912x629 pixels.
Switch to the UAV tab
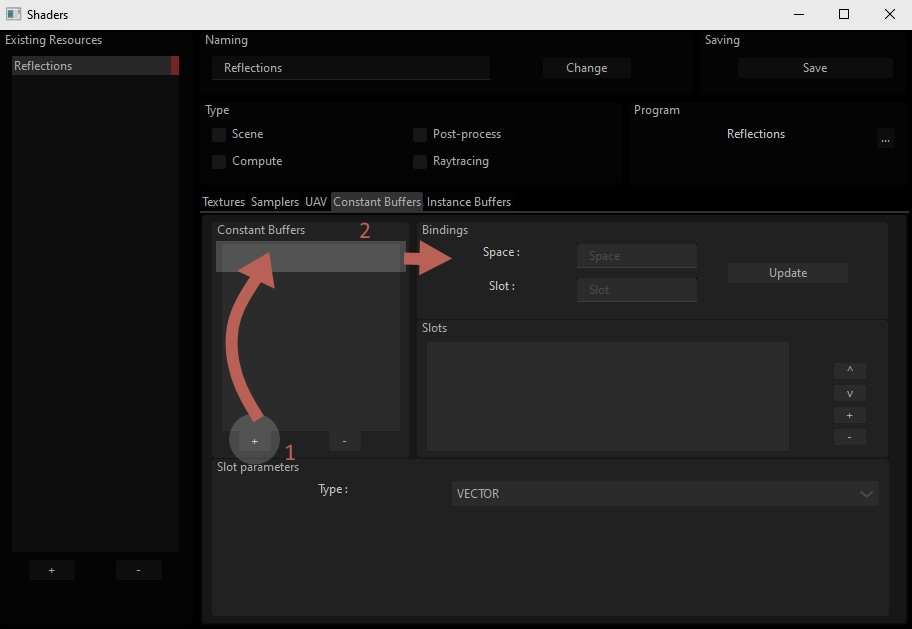click(316, 202)
